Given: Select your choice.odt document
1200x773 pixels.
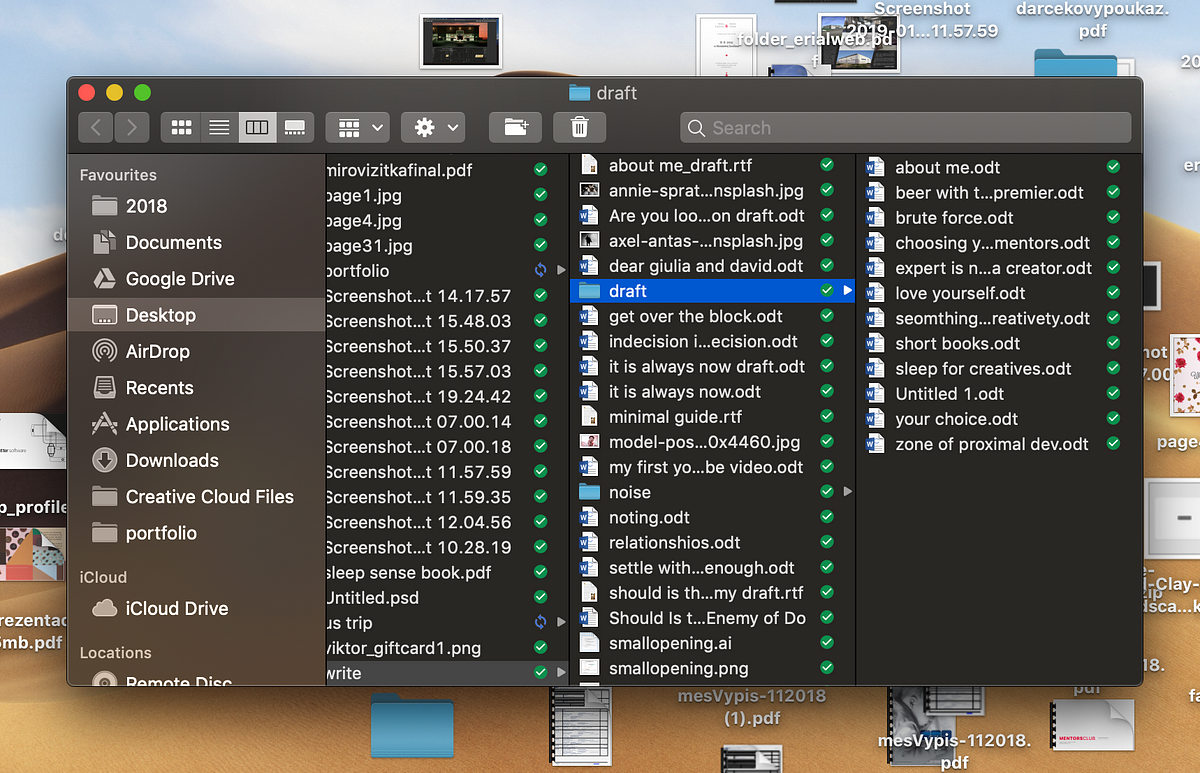Looking at the screenshot, I should [x=999, y=419].
